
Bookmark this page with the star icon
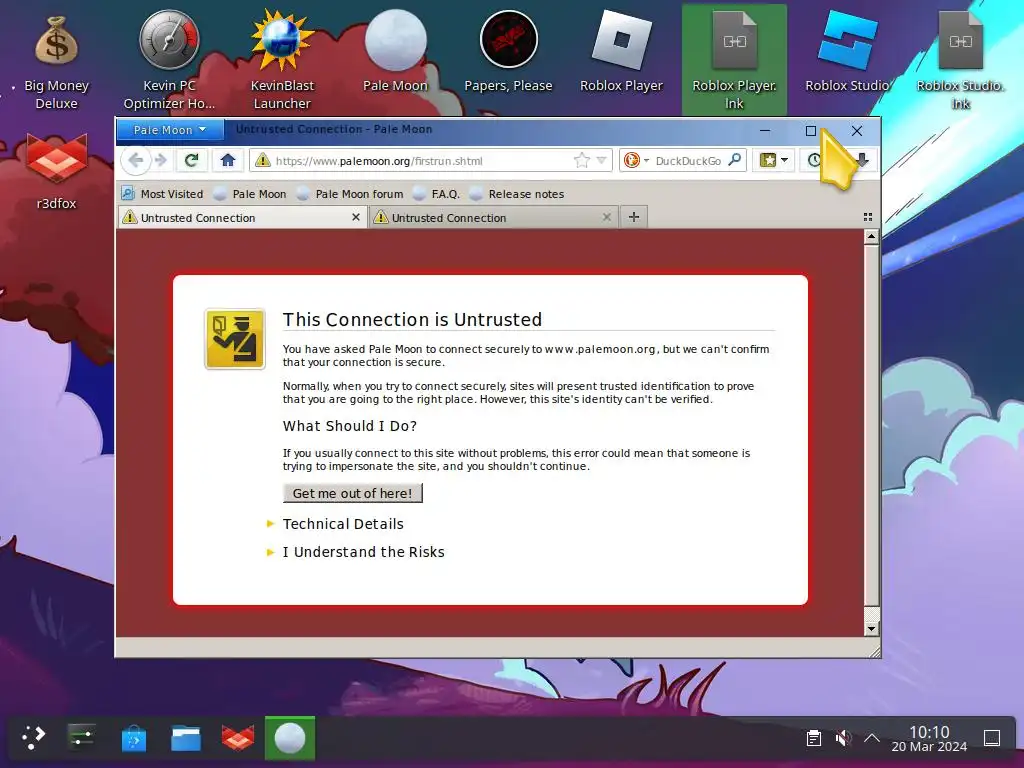pos(581,161)
